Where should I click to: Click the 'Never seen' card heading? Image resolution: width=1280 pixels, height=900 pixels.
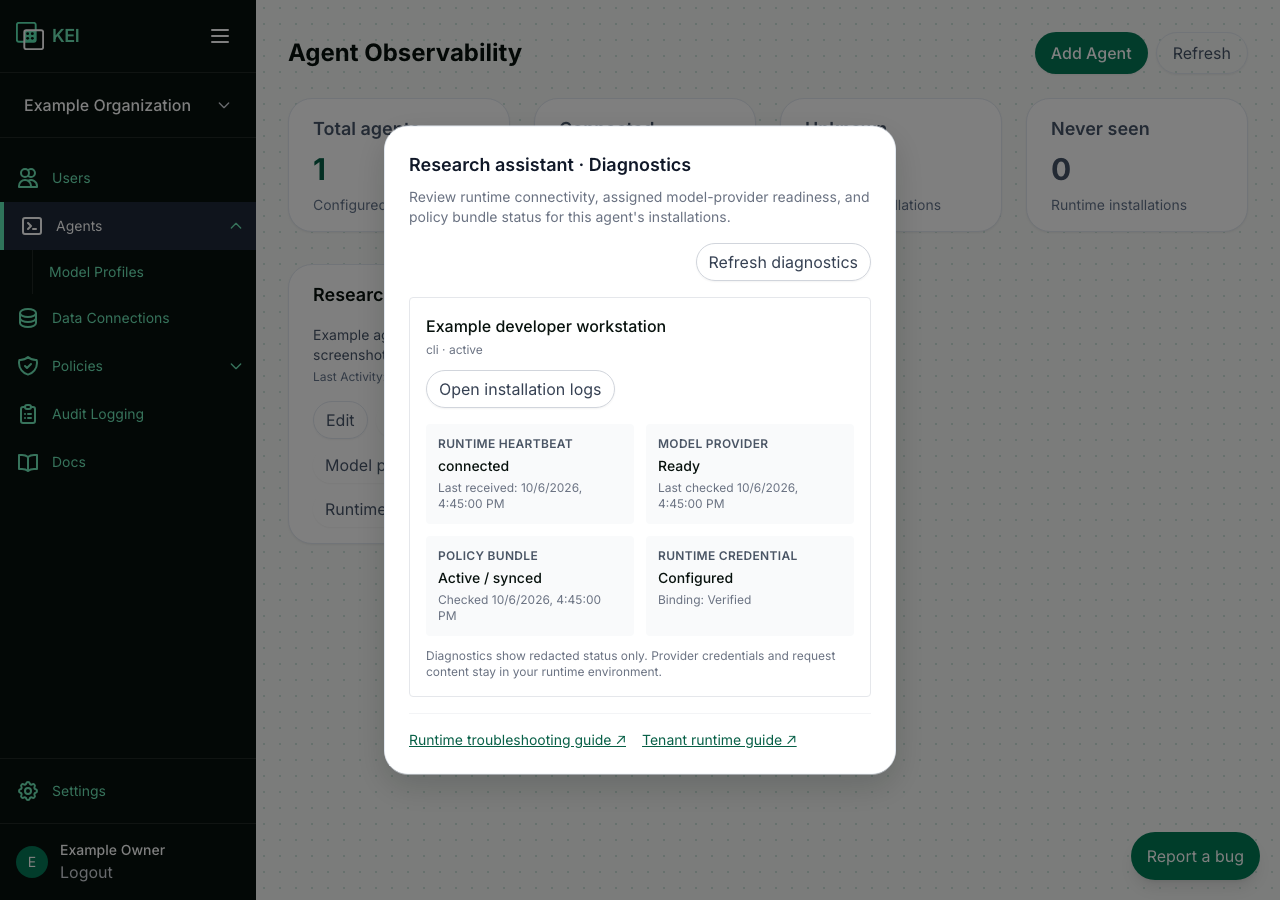coord(1100,129)
